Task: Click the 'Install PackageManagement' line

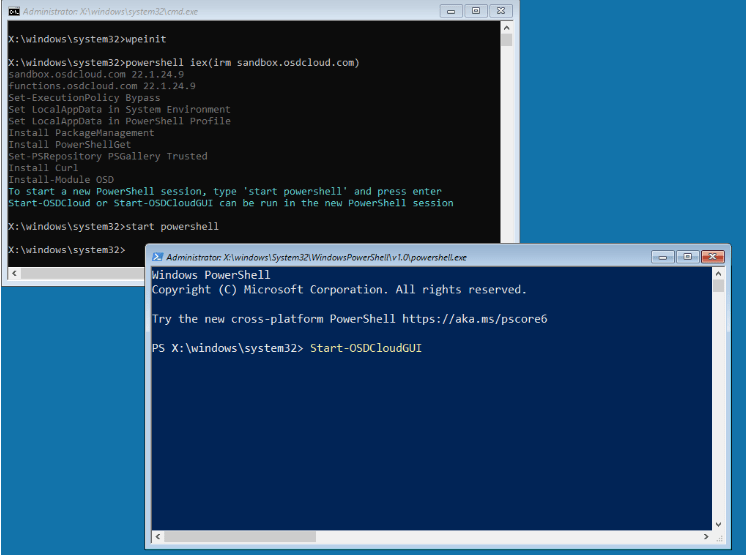Action: click(81, 133)
